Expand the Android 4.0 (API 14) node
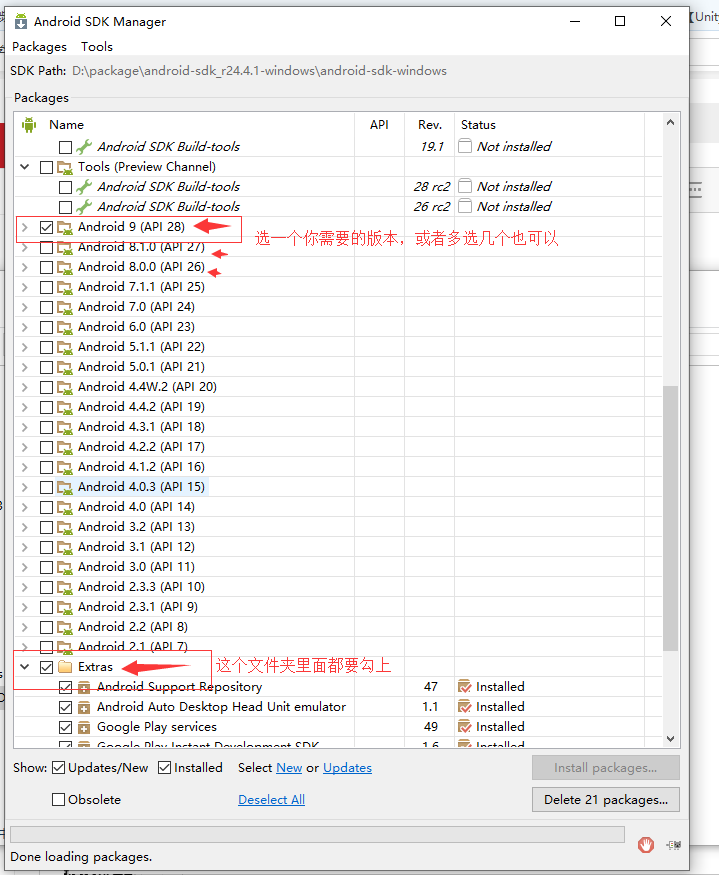Viewport: 719px width, 875px height. tap(25, 507)
